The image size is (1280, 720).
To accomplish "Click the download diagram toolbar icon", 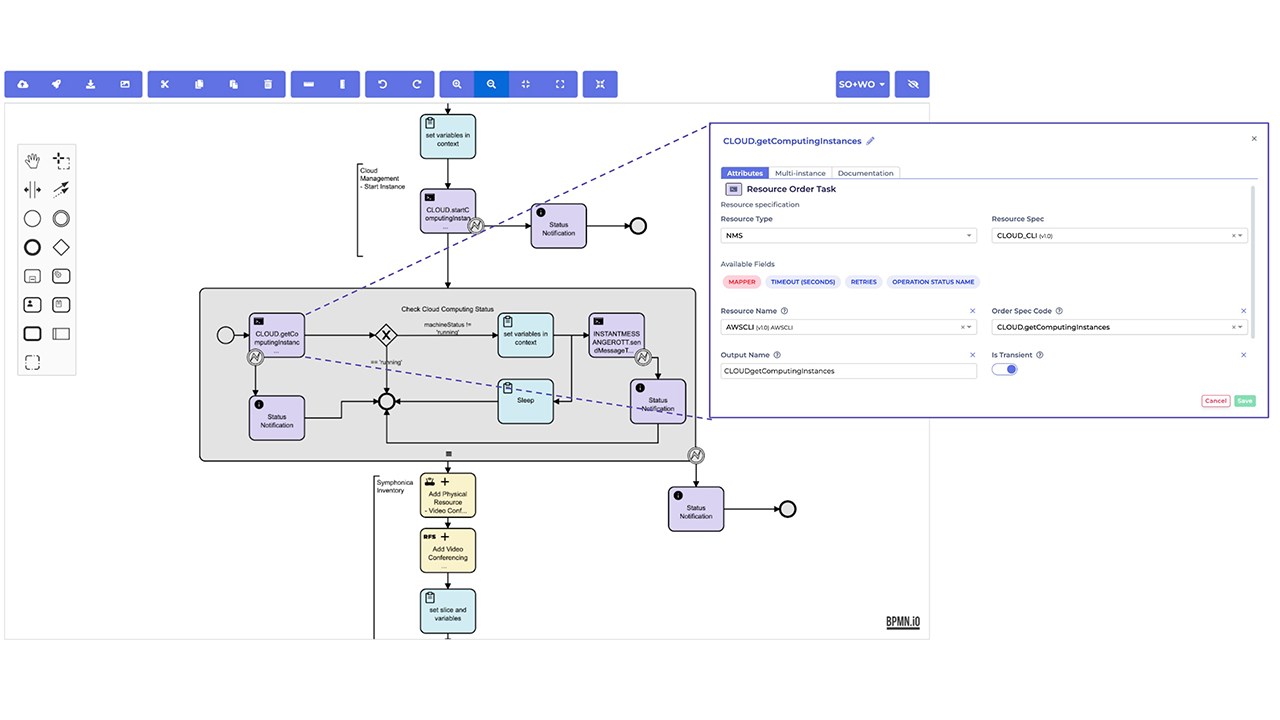I will click(x=91, y=84).
